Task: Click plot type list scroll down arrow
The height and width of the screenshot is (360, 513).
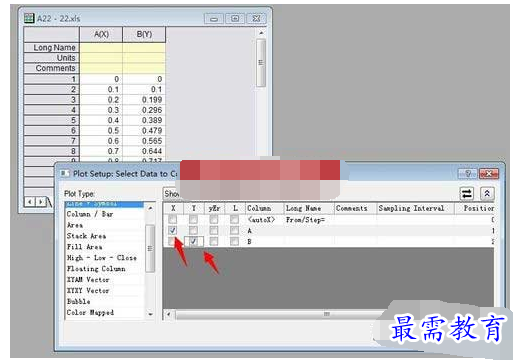Action: [150, 314]
